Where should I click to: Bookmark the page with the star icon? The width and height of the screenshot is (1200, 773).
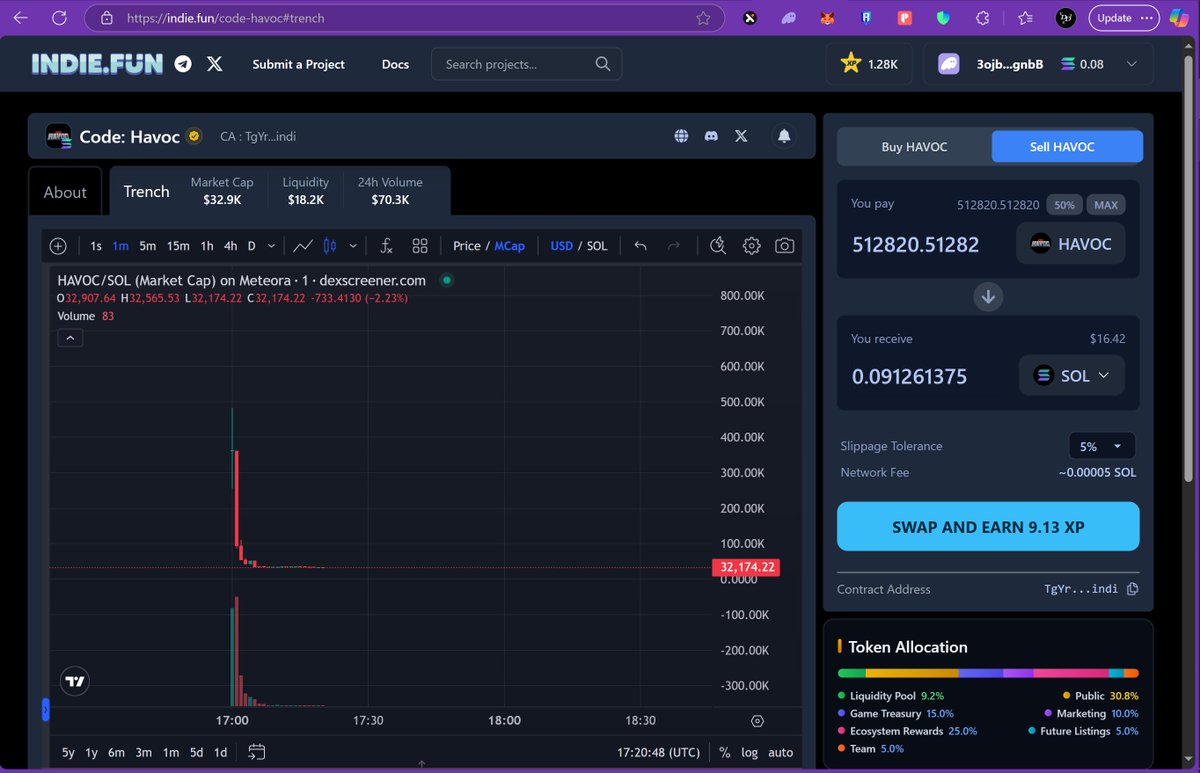703,18
